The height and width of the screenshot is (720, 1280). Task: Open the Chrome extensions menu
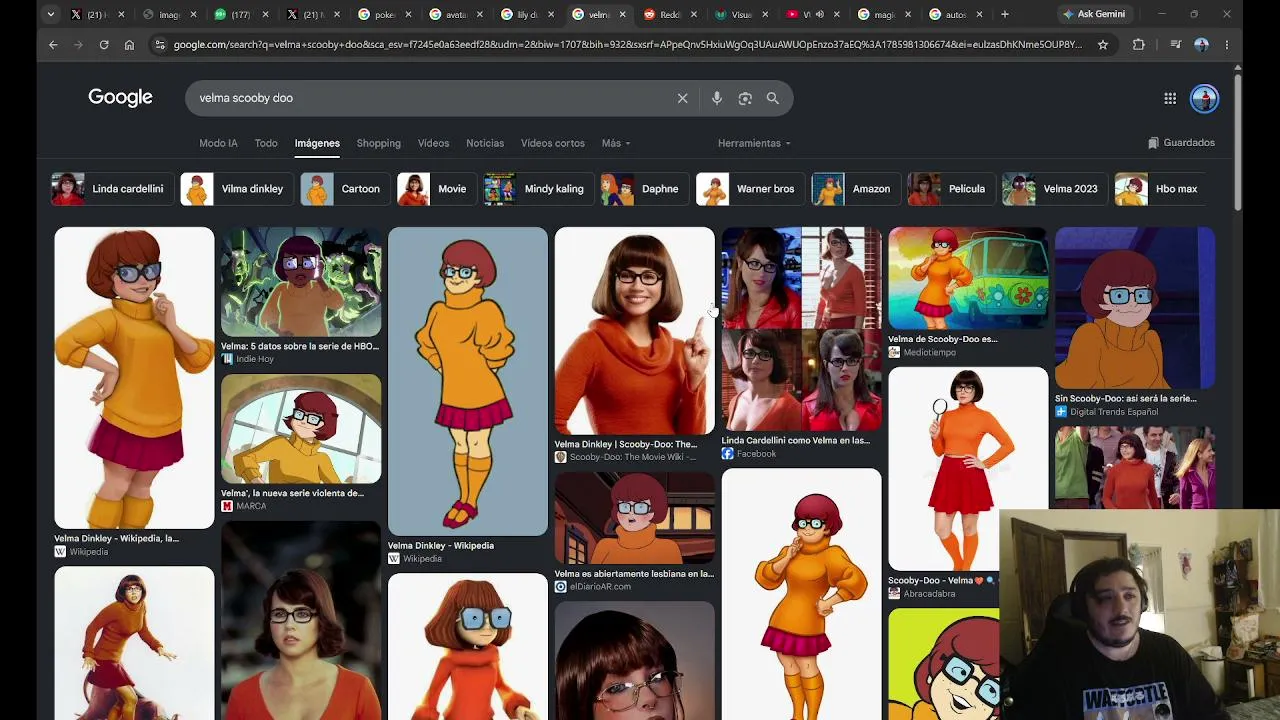click(1138, 45)
